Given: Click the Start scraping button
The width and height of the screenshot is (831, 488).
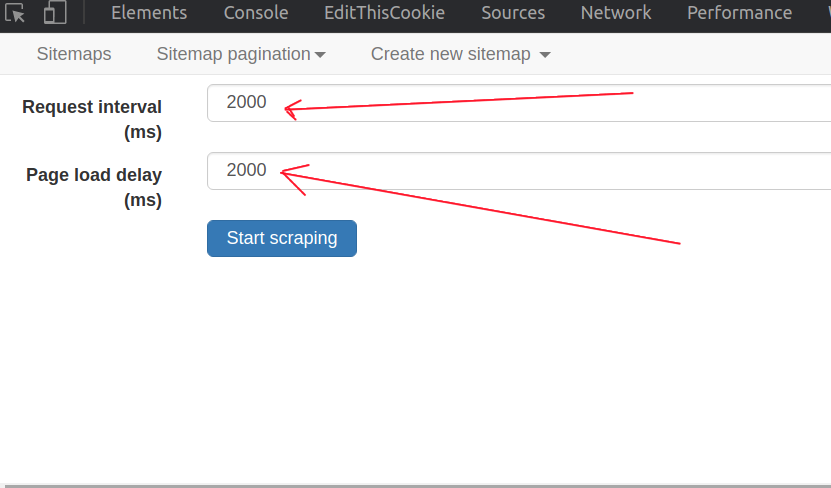Looking at the screenshot, I should [x=282, y=238].
